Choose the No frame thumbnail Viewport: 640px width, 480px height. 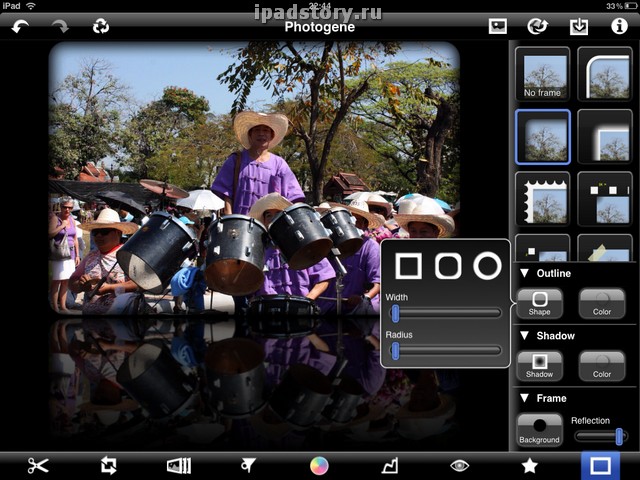pyautogui.click(x=542, y=74)
